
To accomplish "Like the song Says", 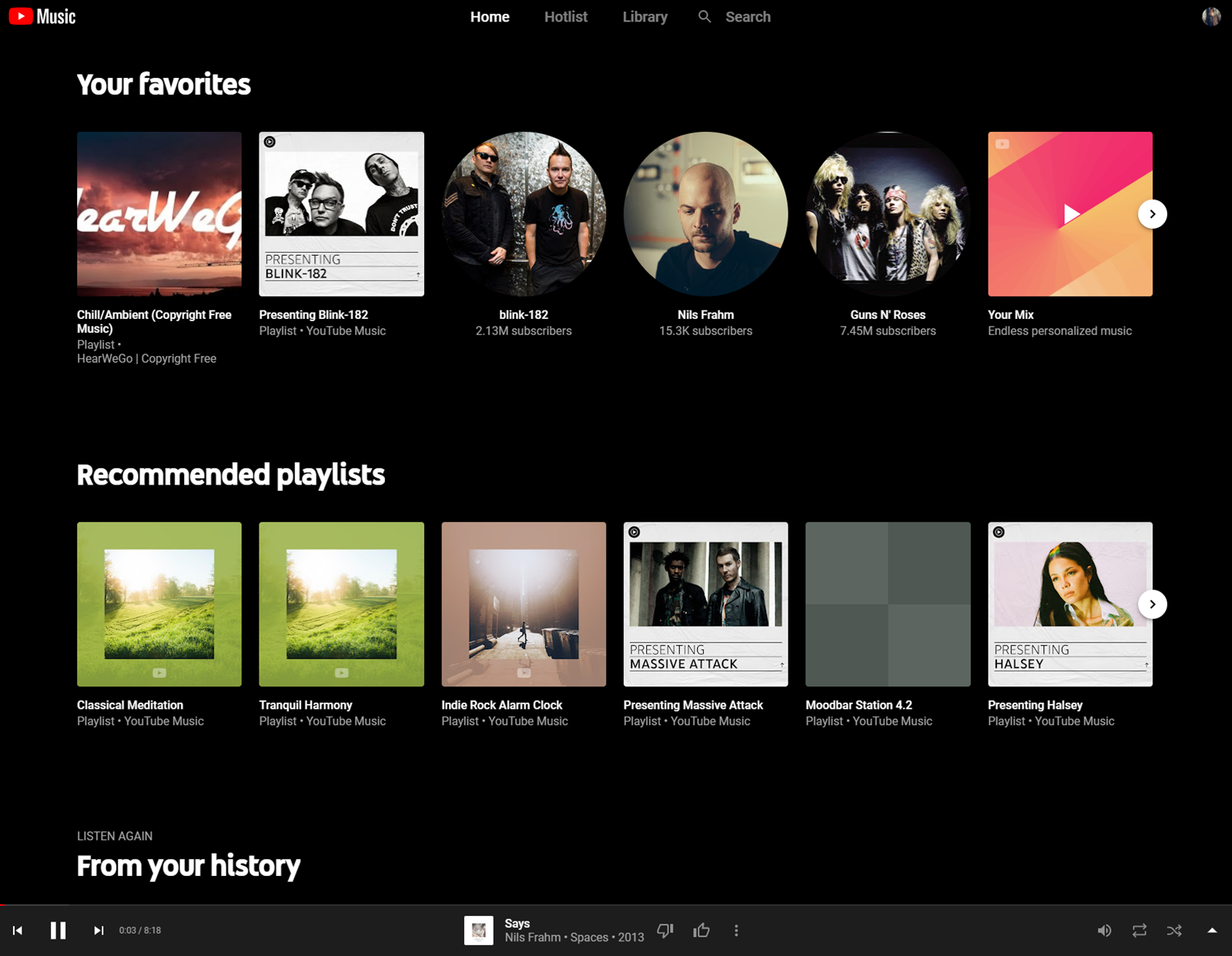I will (701, 931).
